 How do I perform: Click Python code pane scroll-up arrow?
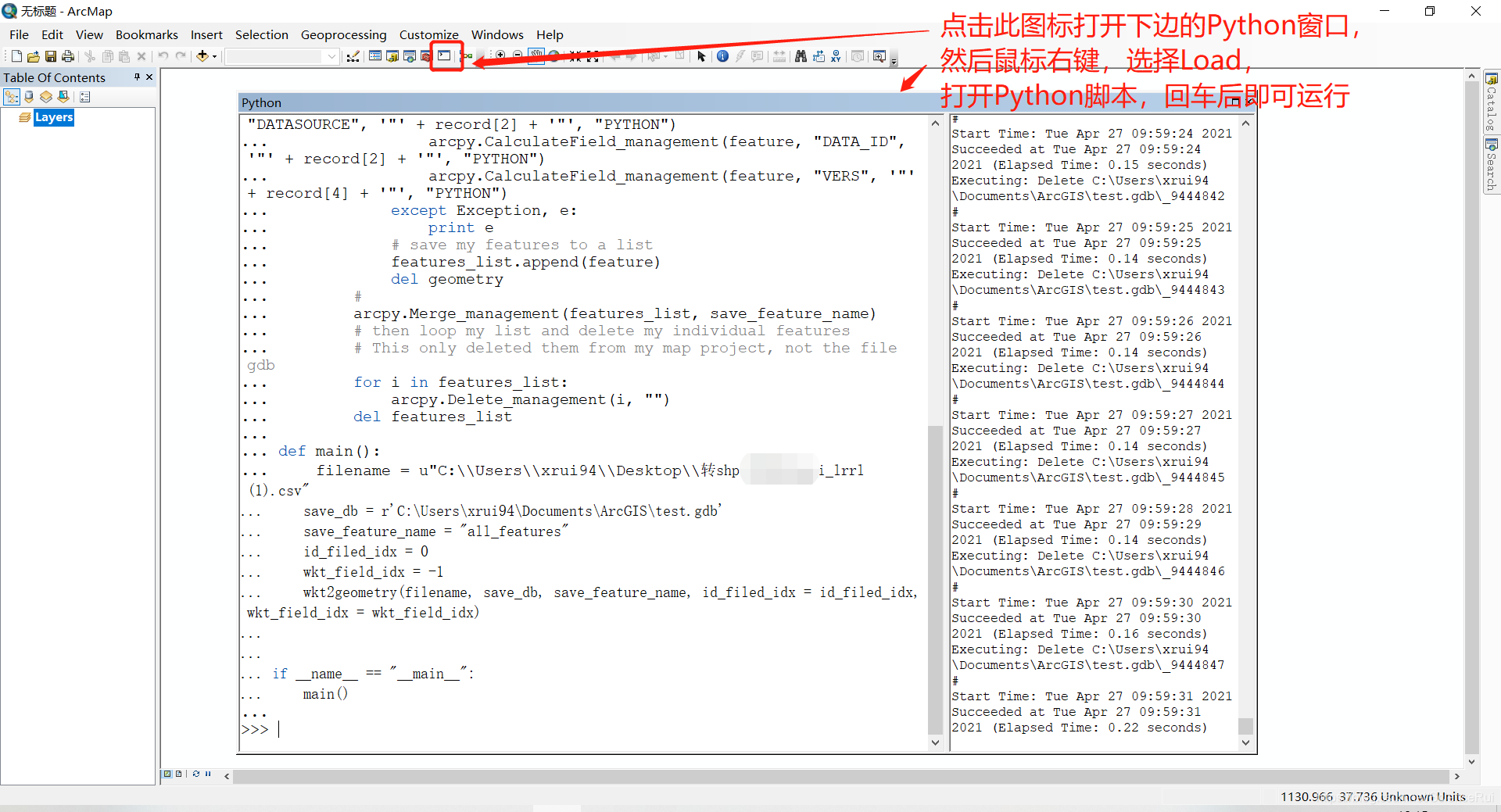935,123
